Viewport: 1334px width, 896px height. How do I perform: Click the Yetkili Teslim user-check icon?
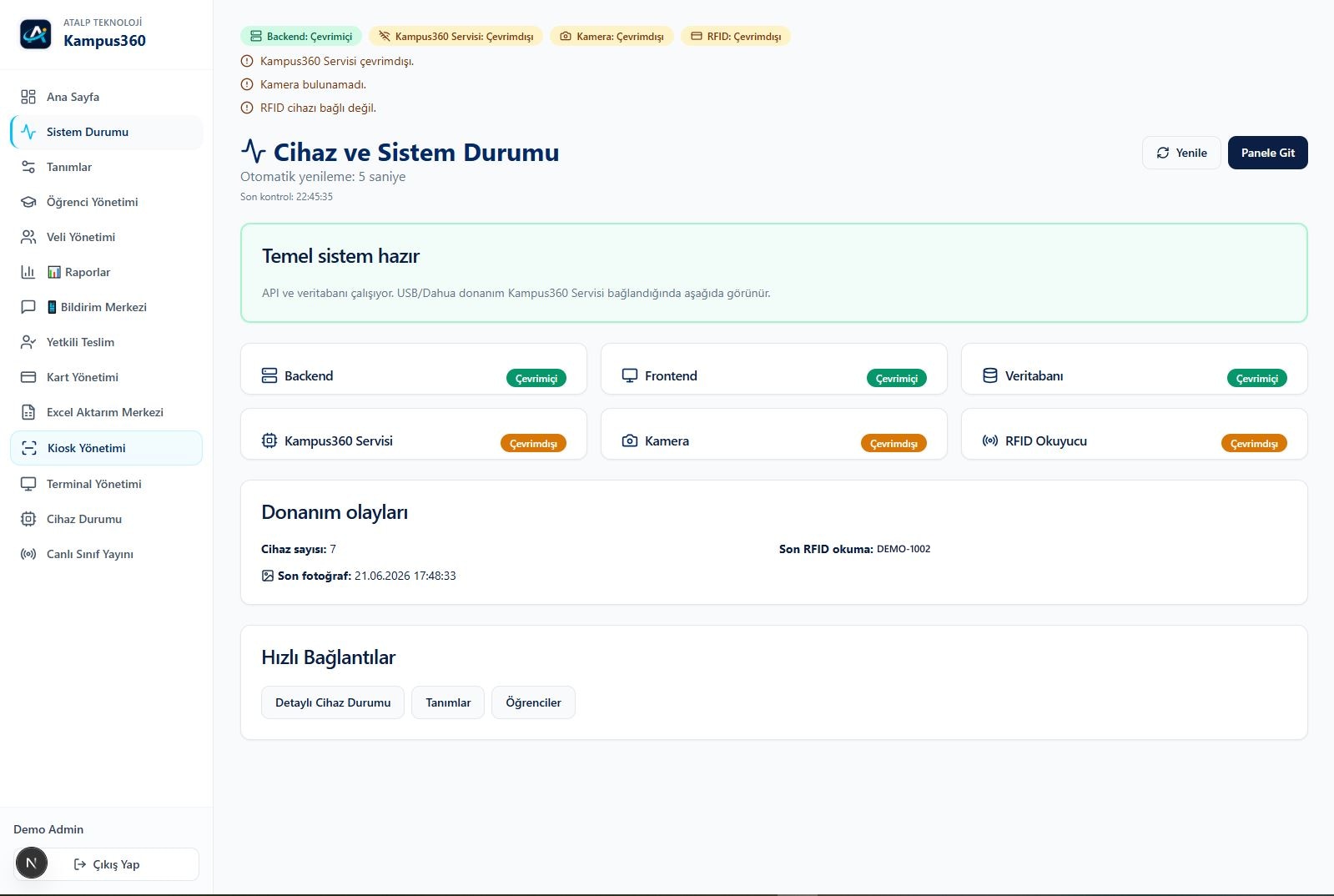click(x=28, y=342)
